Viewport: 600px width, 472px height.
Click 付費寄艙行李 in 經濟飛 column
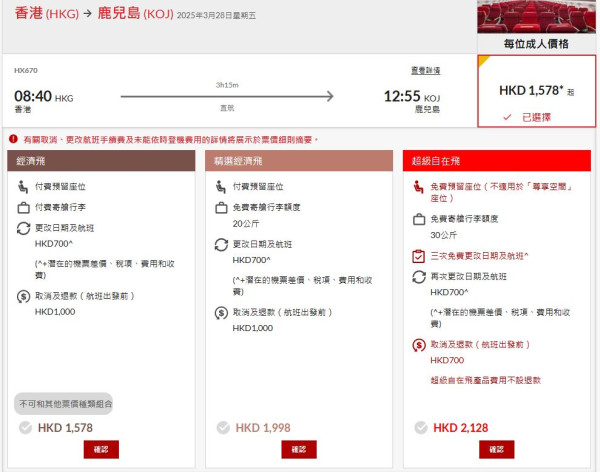60,207
